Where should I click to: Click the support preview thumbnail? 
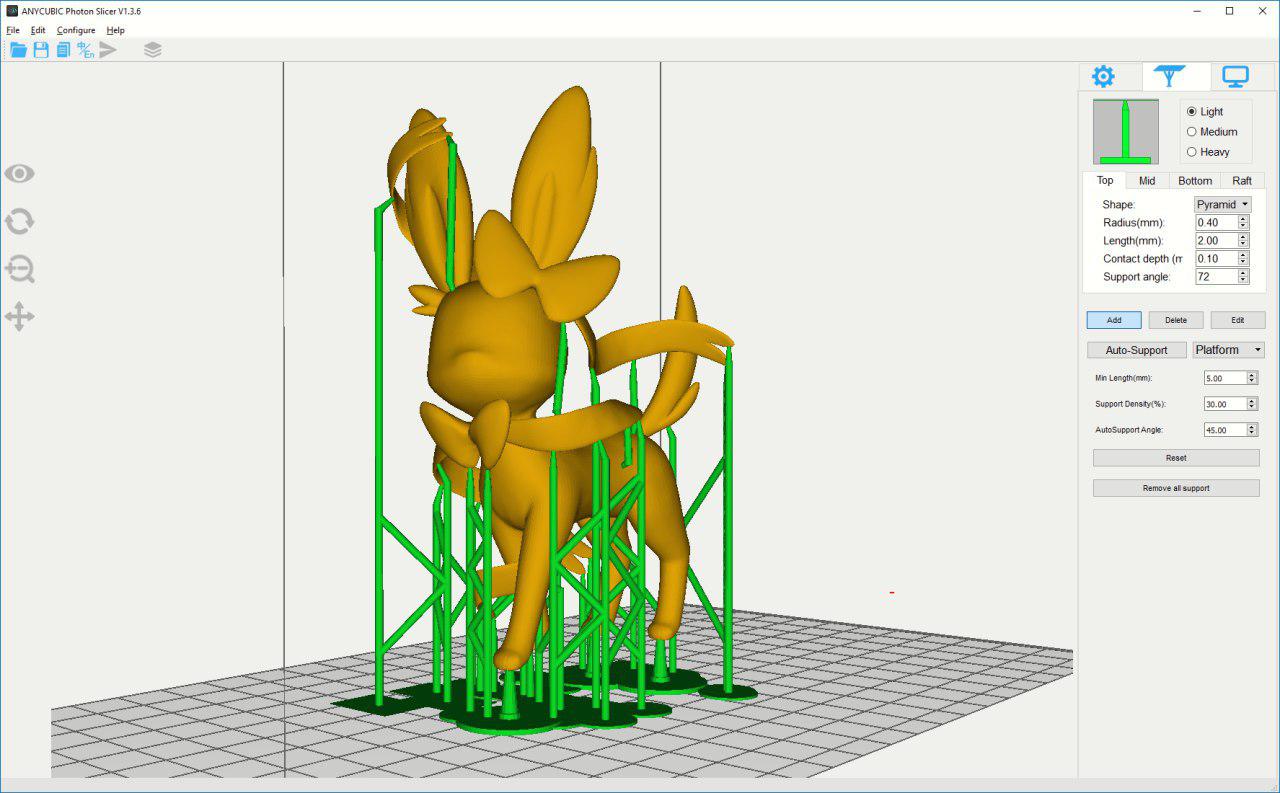click(1126, 131)
